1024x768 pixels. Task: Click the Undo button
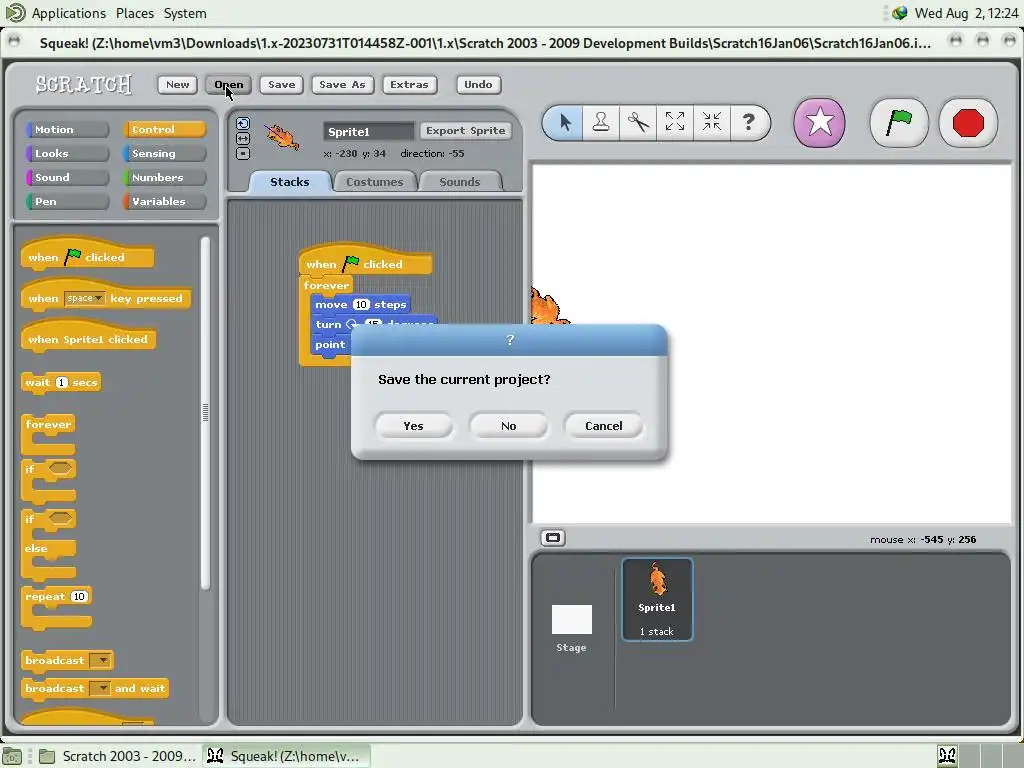click(478, 84)
